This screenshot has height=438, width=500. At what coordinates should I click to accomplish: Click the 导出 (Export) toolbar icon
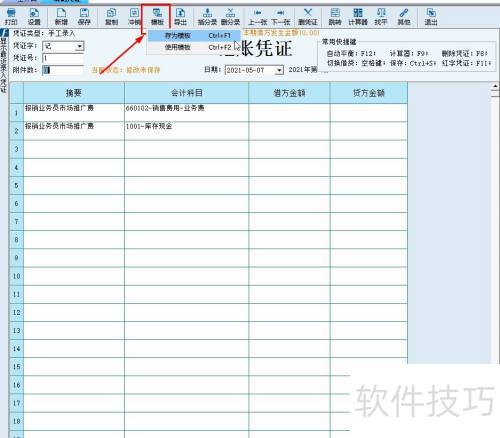180,17
